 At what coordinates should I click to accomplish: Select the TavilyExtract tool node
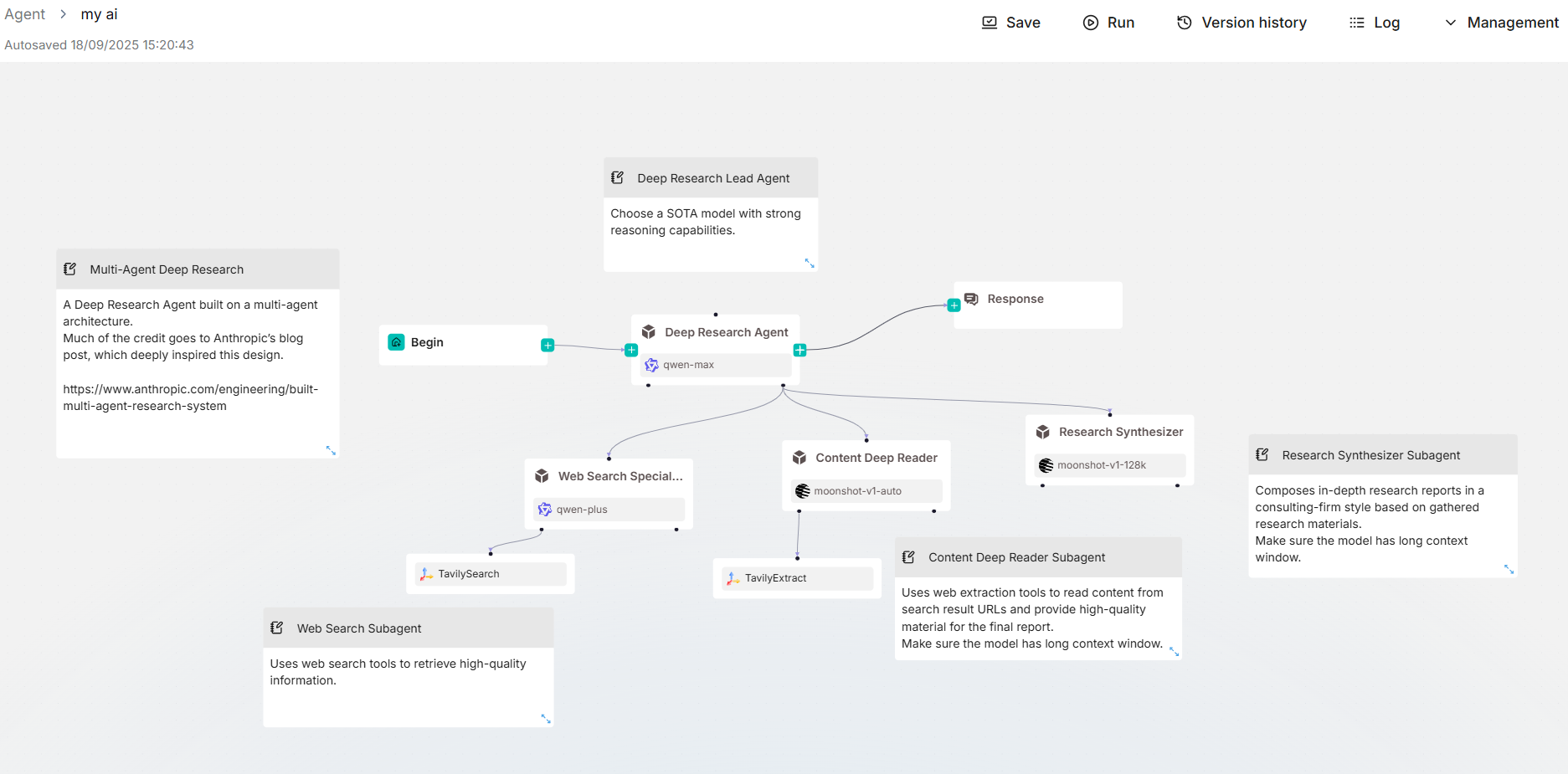pyautogui.click(x=797, y=578)
